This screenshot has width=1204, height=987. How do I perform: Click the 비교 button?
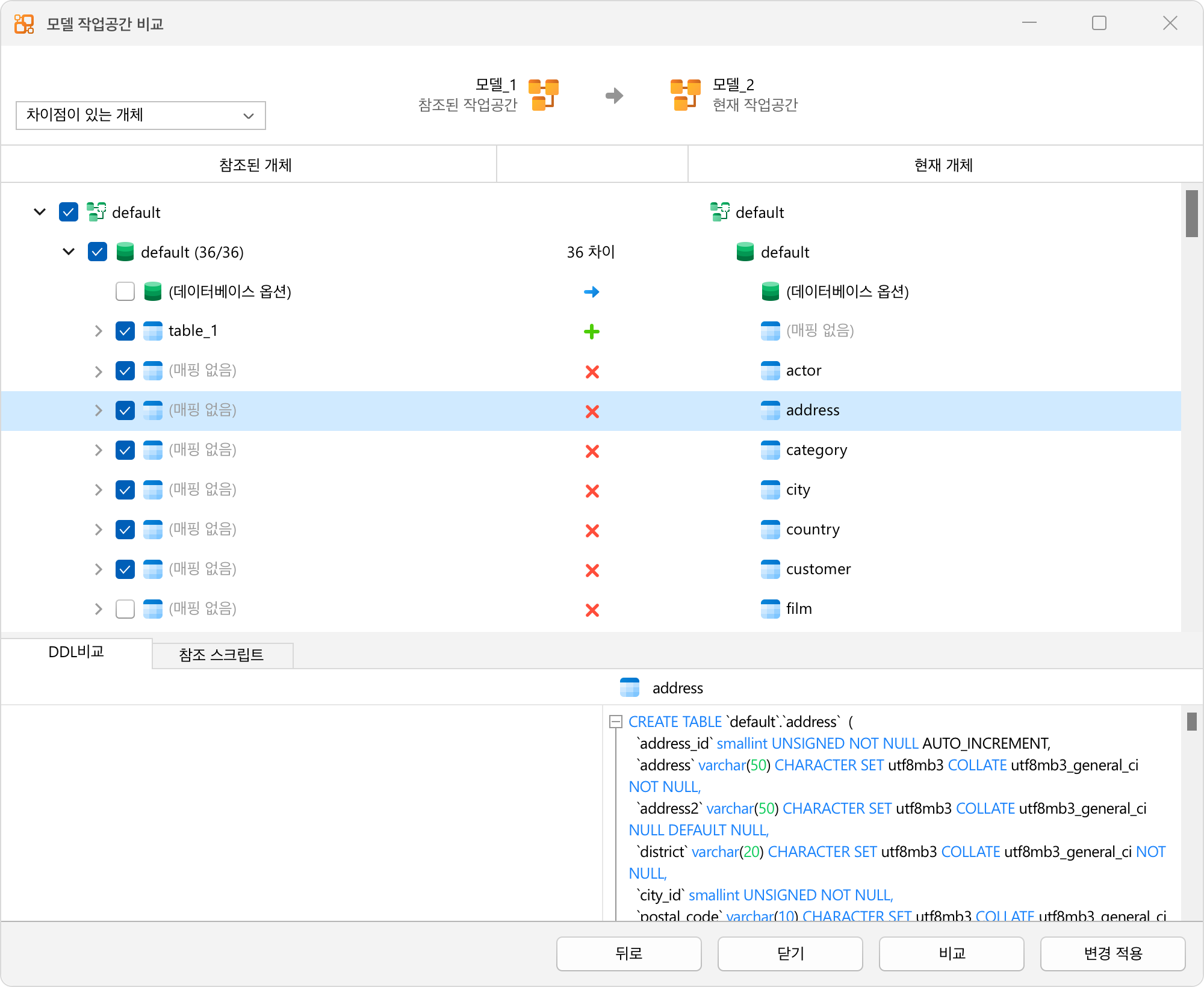point(952,953)
